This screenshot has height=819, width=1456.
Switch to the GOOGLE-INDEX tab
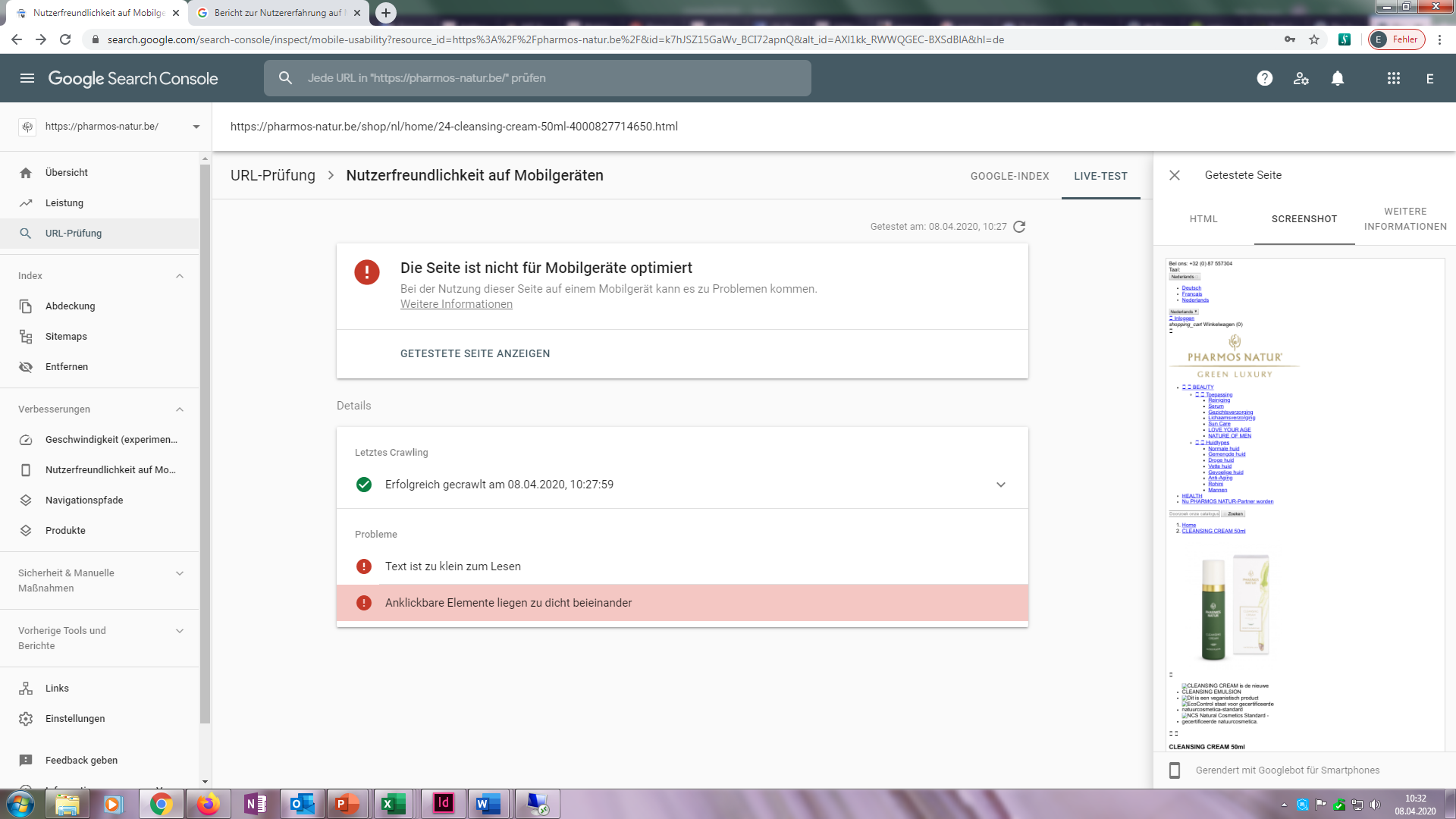pyautogui.click(x=1009, y=176)
